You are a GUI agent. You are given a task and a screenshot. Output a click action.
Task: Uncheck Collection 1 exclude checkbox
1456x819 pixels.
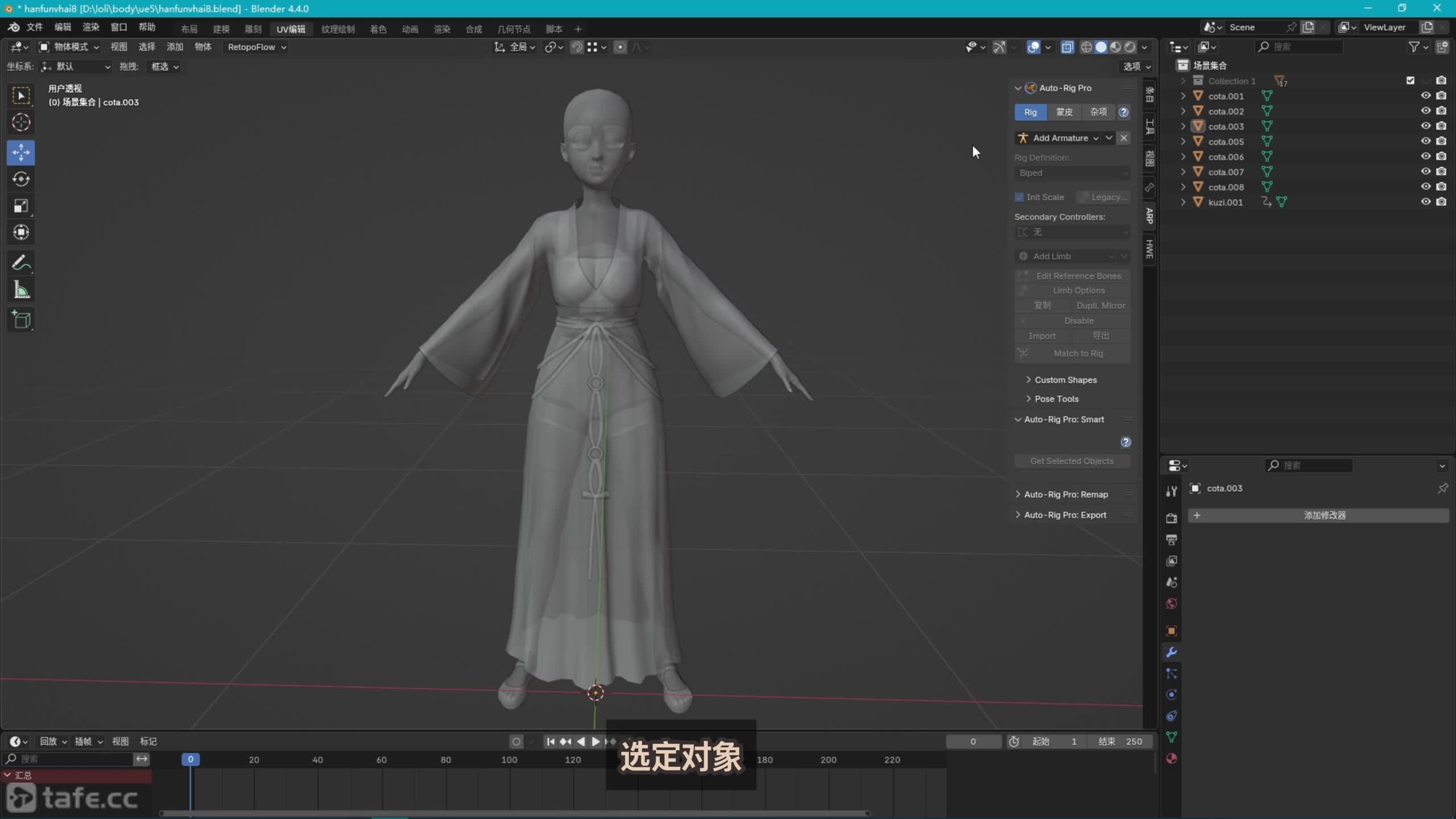(1410, 80)
